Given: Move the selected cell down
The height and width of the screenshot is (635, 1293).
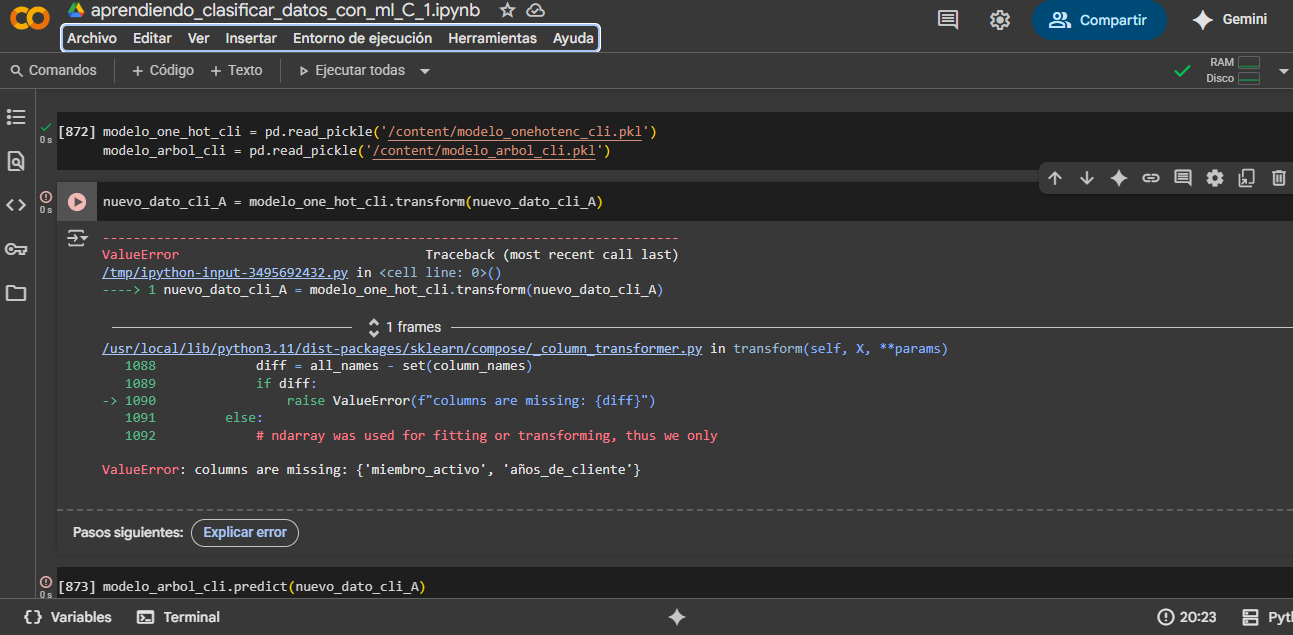Looking at the screenshot, I should point(1087,178).
